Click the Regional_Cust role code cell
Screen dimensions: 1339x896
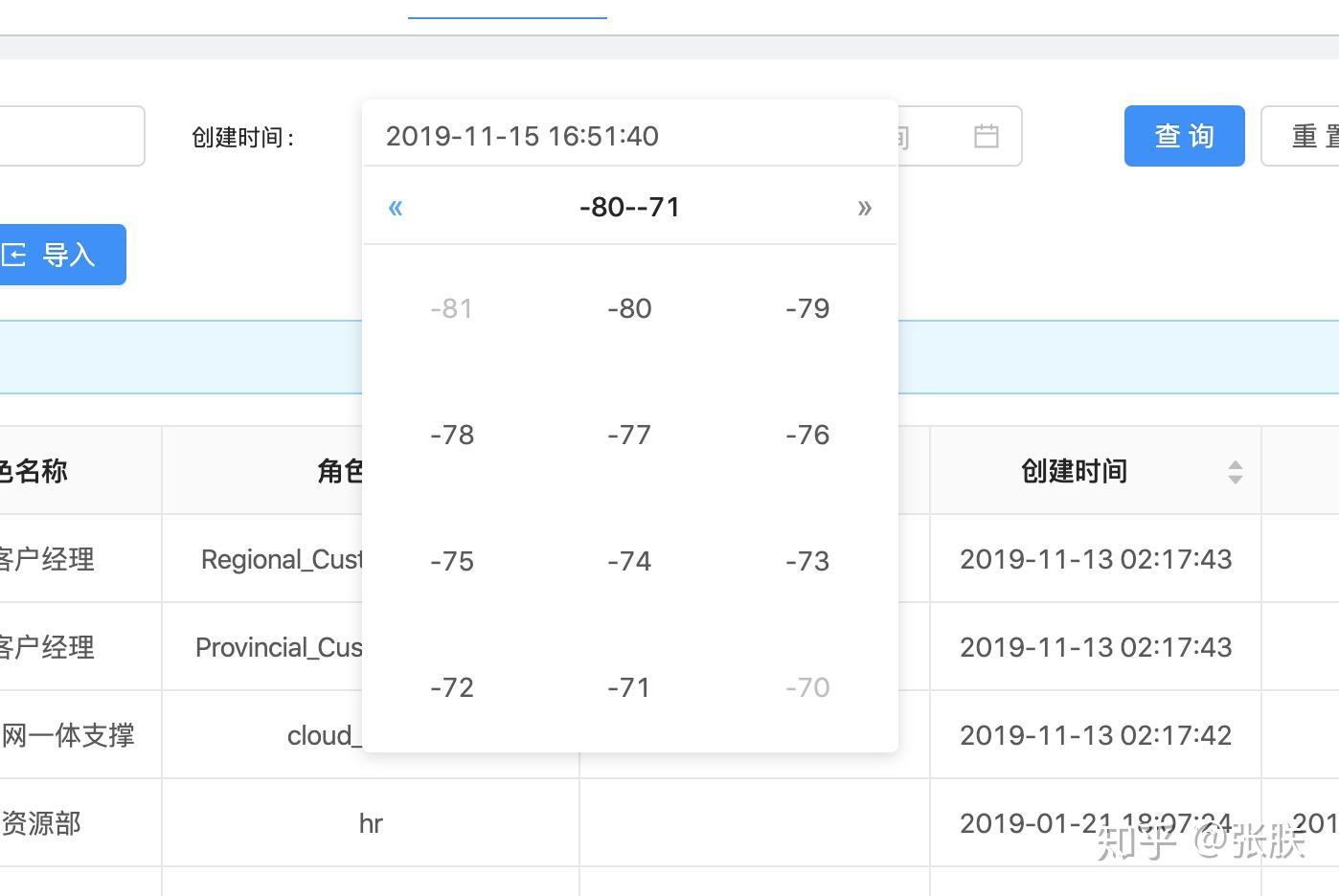(x=262, y=559)
